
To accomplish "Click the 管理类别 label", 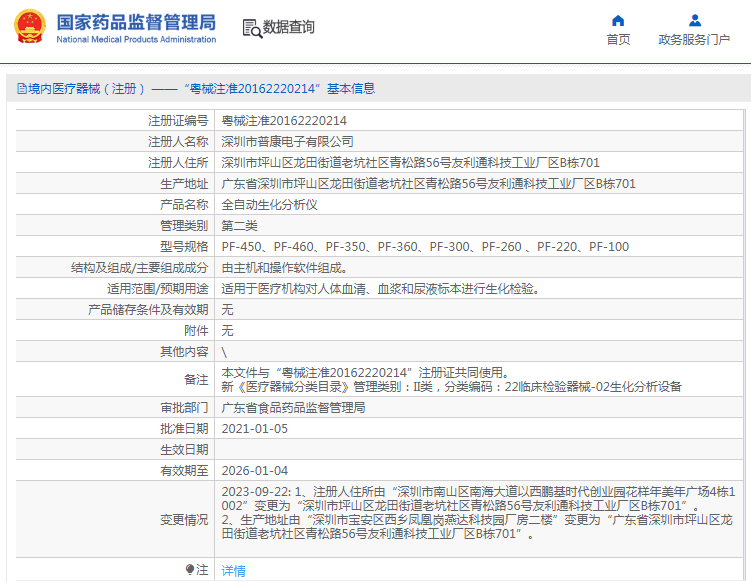I will (x=184, y=226).
